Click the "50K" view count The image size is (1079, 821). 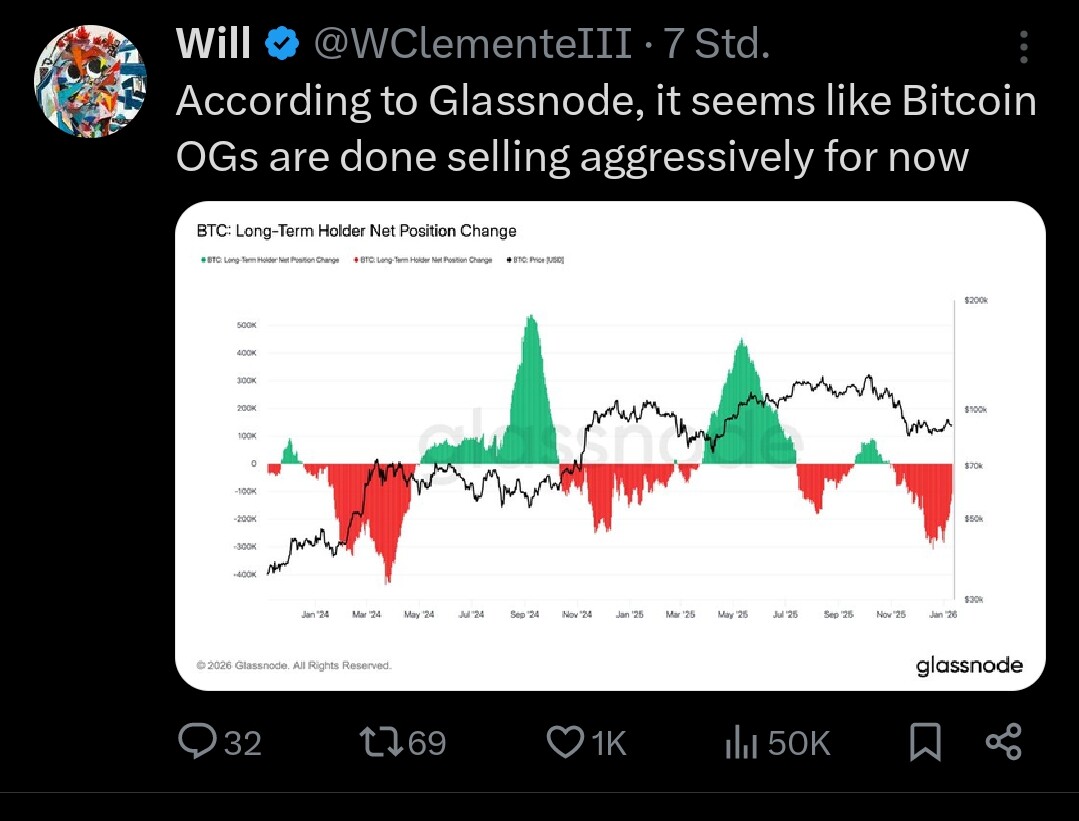pos(800,742)
